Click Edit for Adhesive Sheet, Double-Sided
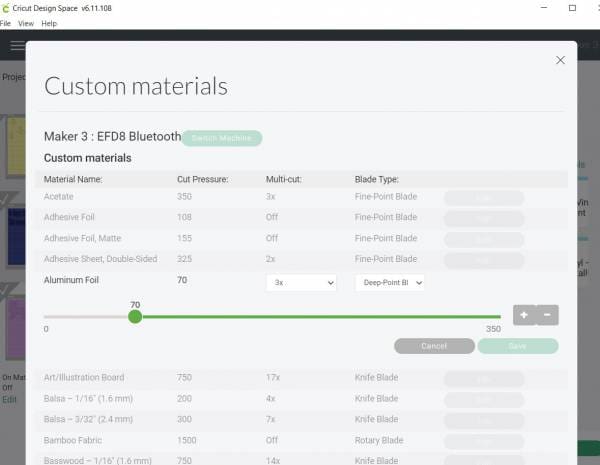600x465 pixels. (x=484, y=260)
